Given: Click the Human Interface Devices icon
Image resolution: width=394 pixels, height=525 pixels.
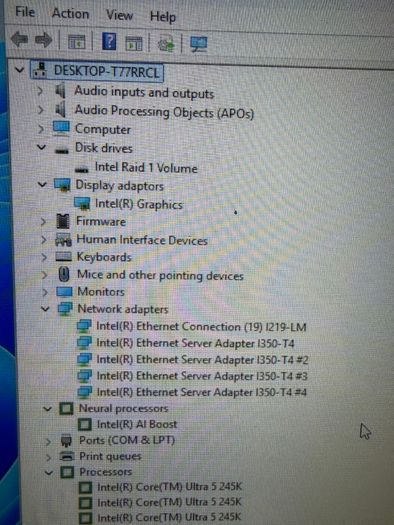Looking at the screenshot, I should click(63, 240).
